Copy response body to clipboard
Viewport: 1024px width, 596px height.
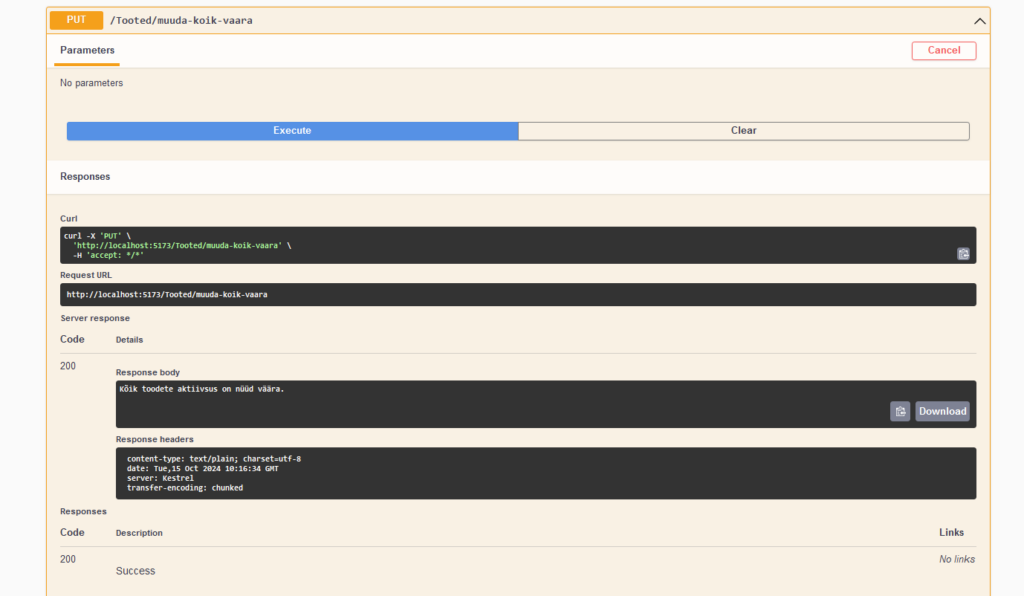tap(900, 411)
